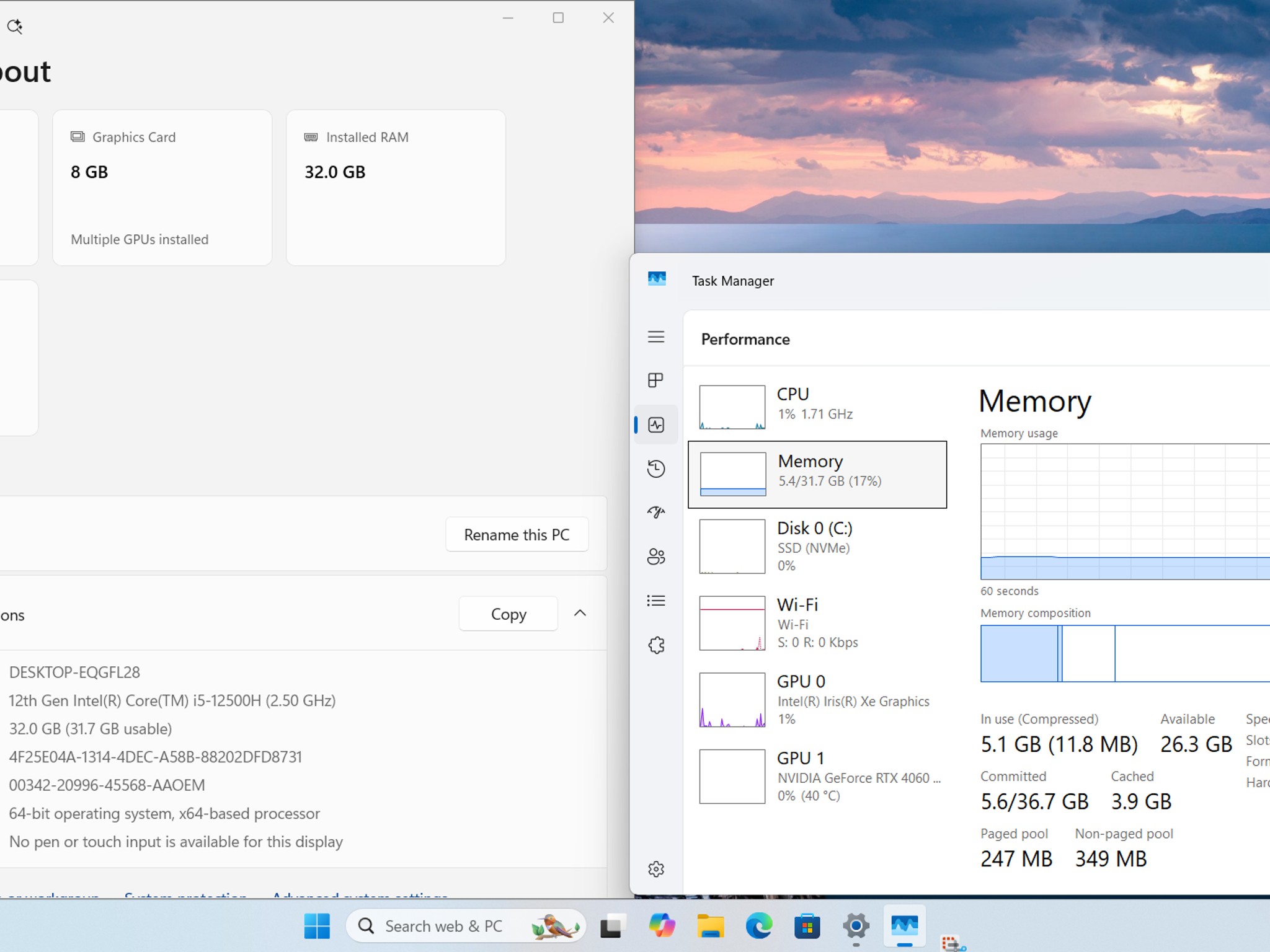The height and width of the screenshot is (952, 1270).
Task: Open the Users page icon
Action: 656,557
